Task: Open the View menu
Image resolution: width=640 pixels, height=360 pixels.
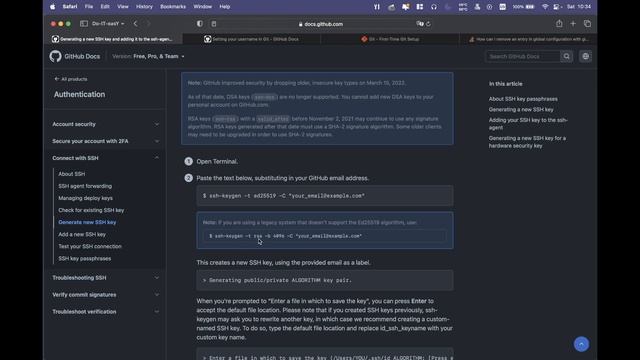Action: 122,7
